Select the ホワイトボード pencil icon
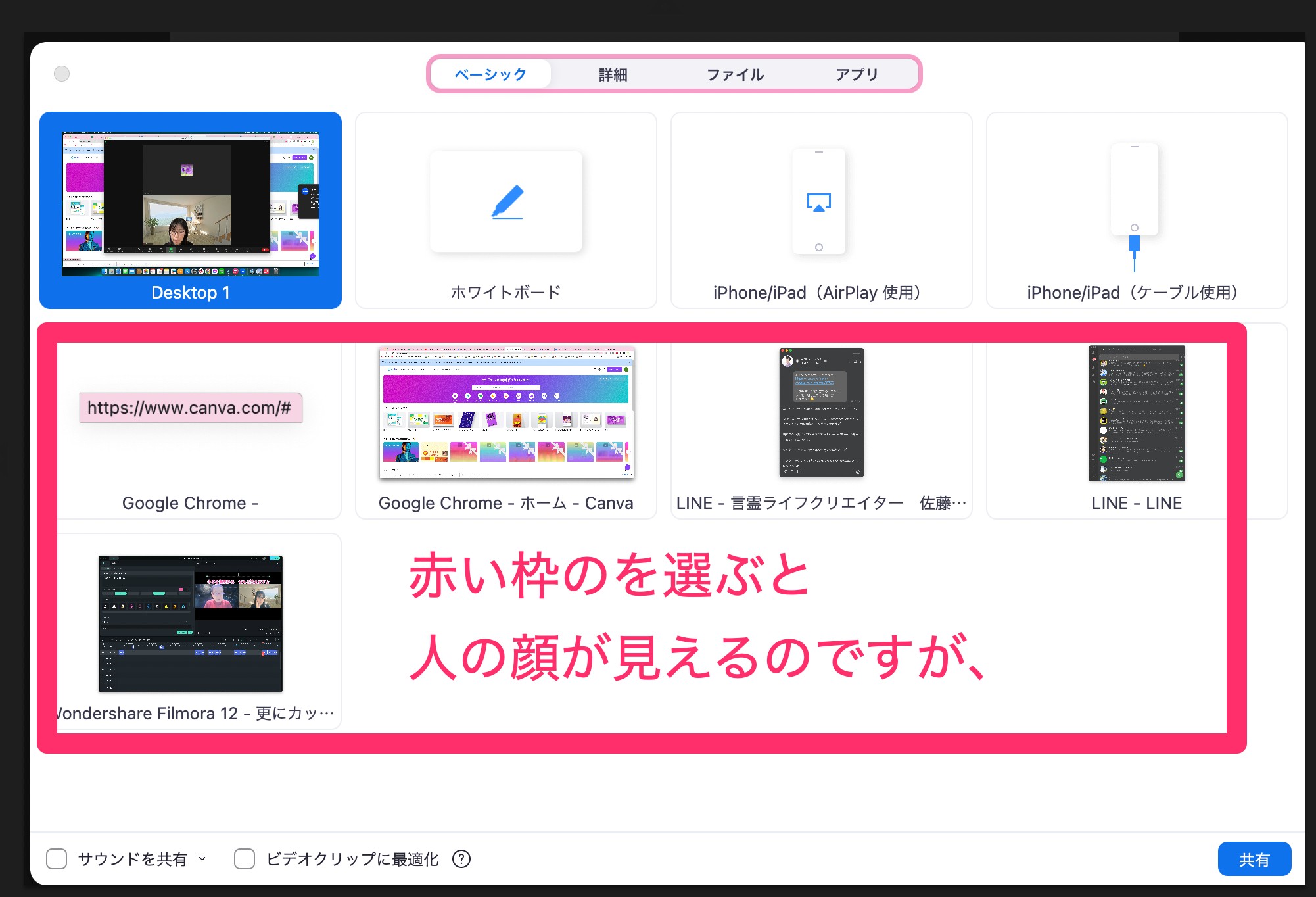 (507, 201)
